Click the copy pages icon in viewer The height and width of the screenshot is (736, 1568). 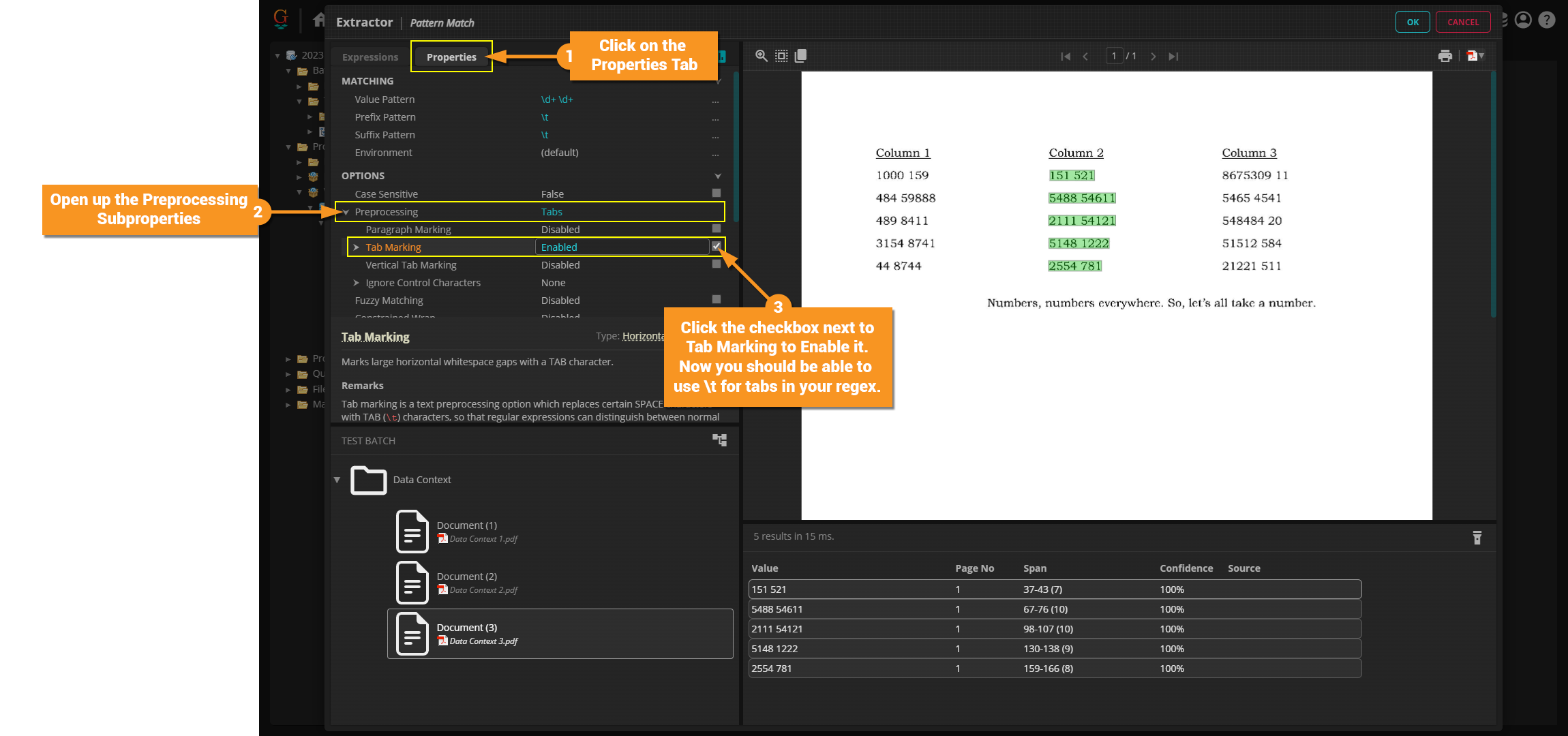(801, 56)
